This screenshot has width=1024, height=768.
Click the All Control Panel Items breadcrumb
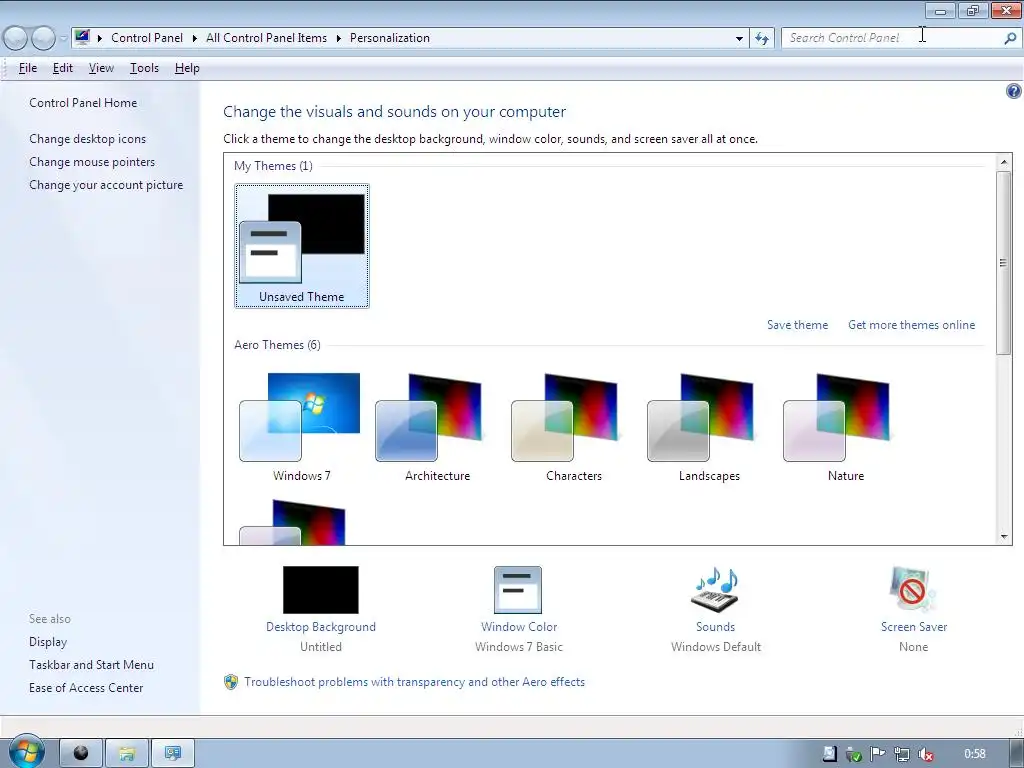coord(266,38)
